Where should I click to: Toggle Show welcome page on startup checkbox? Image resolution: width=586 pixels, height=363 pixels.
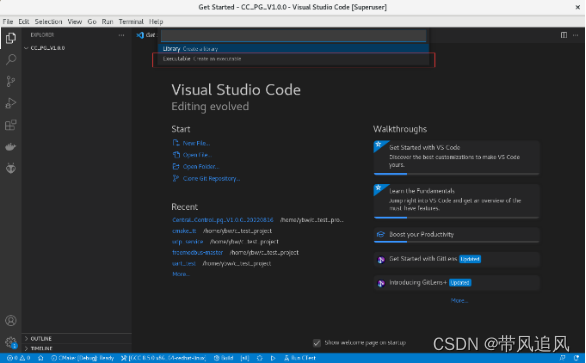317,343
